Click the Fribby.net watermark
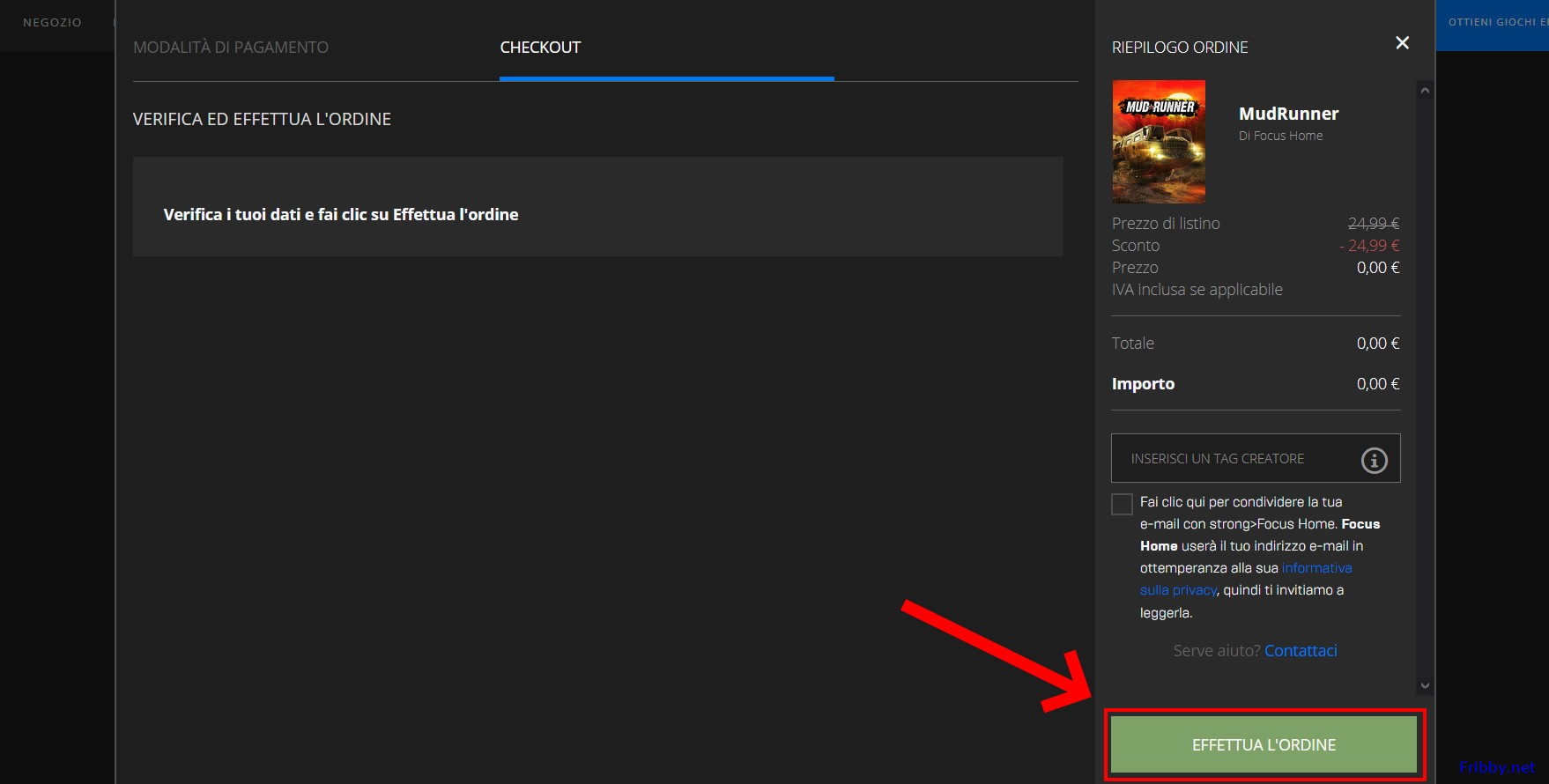The image size is (1549, 784). tap(1496, 767)
